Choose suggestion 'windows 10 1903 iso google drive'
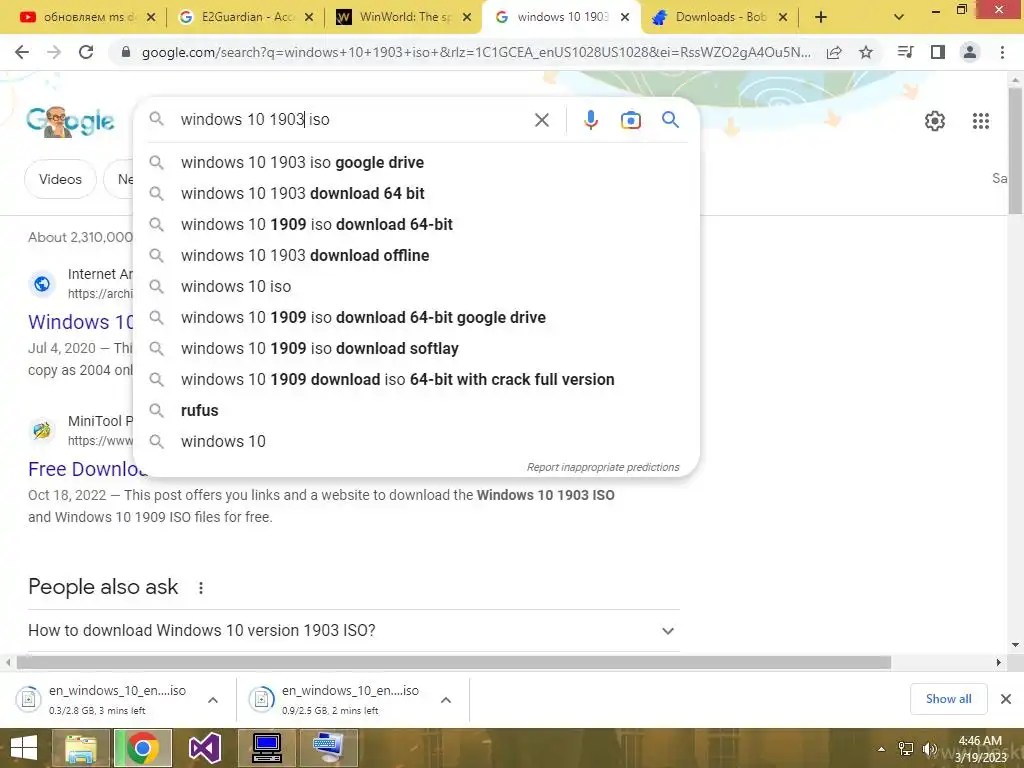This screenshot has width=1024, height=768. 416,163
